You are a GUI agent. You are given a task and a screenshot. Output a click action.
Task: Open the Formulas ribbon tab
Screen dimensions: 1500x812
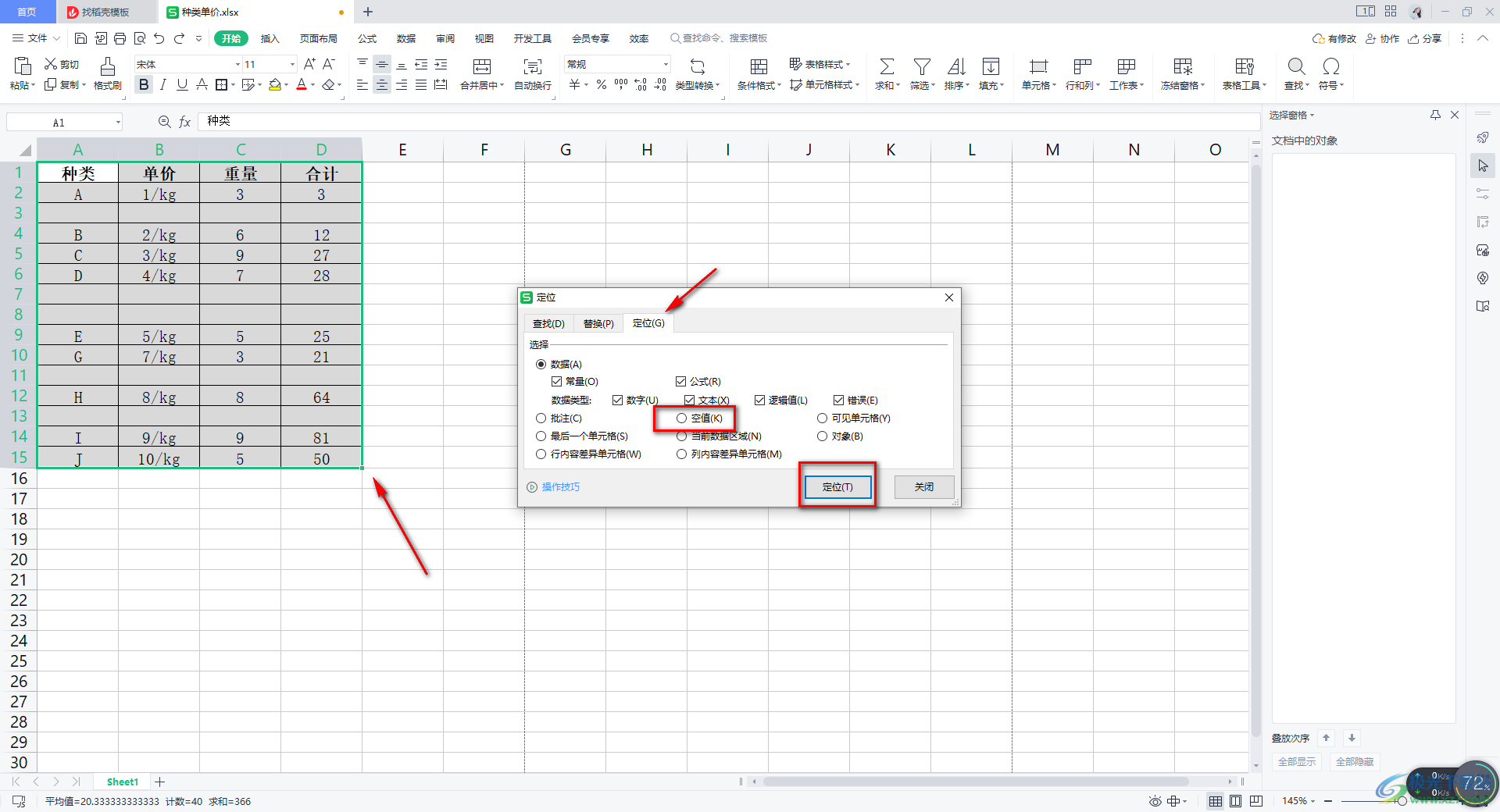point(367,38)
